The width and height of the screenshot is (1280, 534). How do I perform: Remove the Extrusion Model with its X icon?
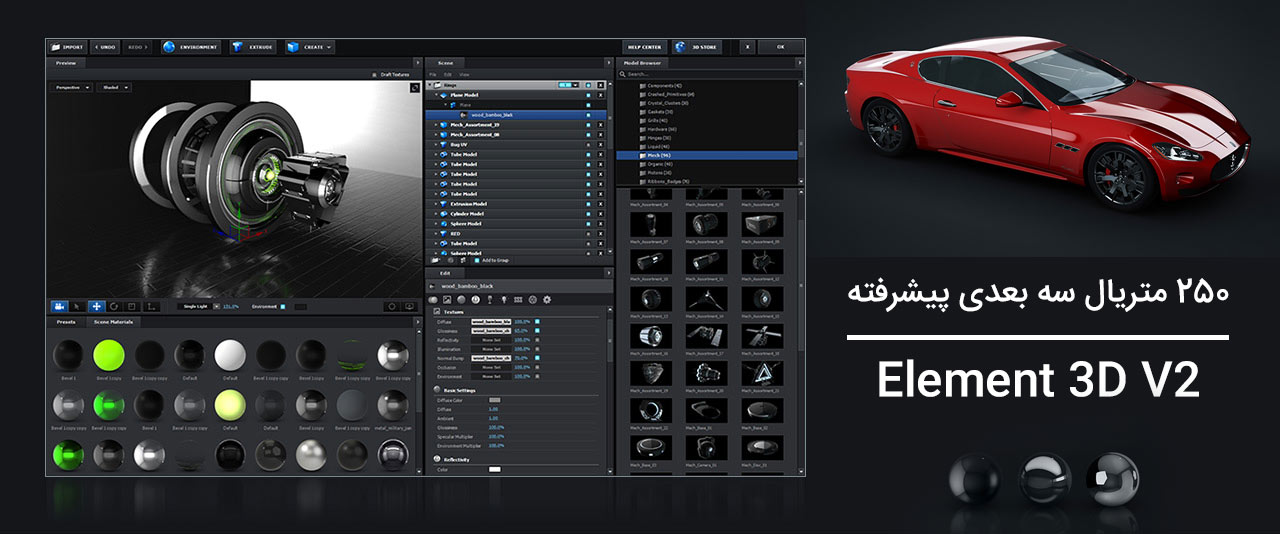coord(600,205)
